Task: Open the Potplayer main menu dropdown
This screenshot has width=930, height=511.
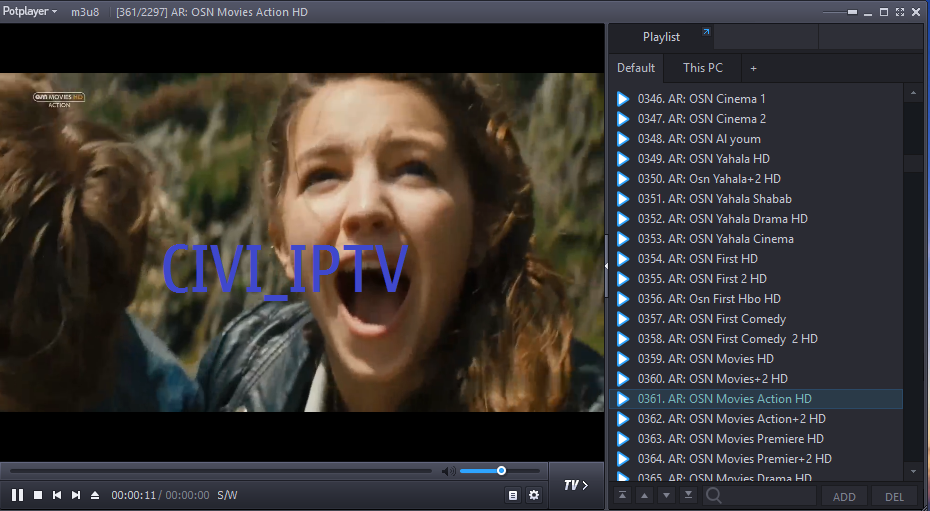Action: coord(30,11)
